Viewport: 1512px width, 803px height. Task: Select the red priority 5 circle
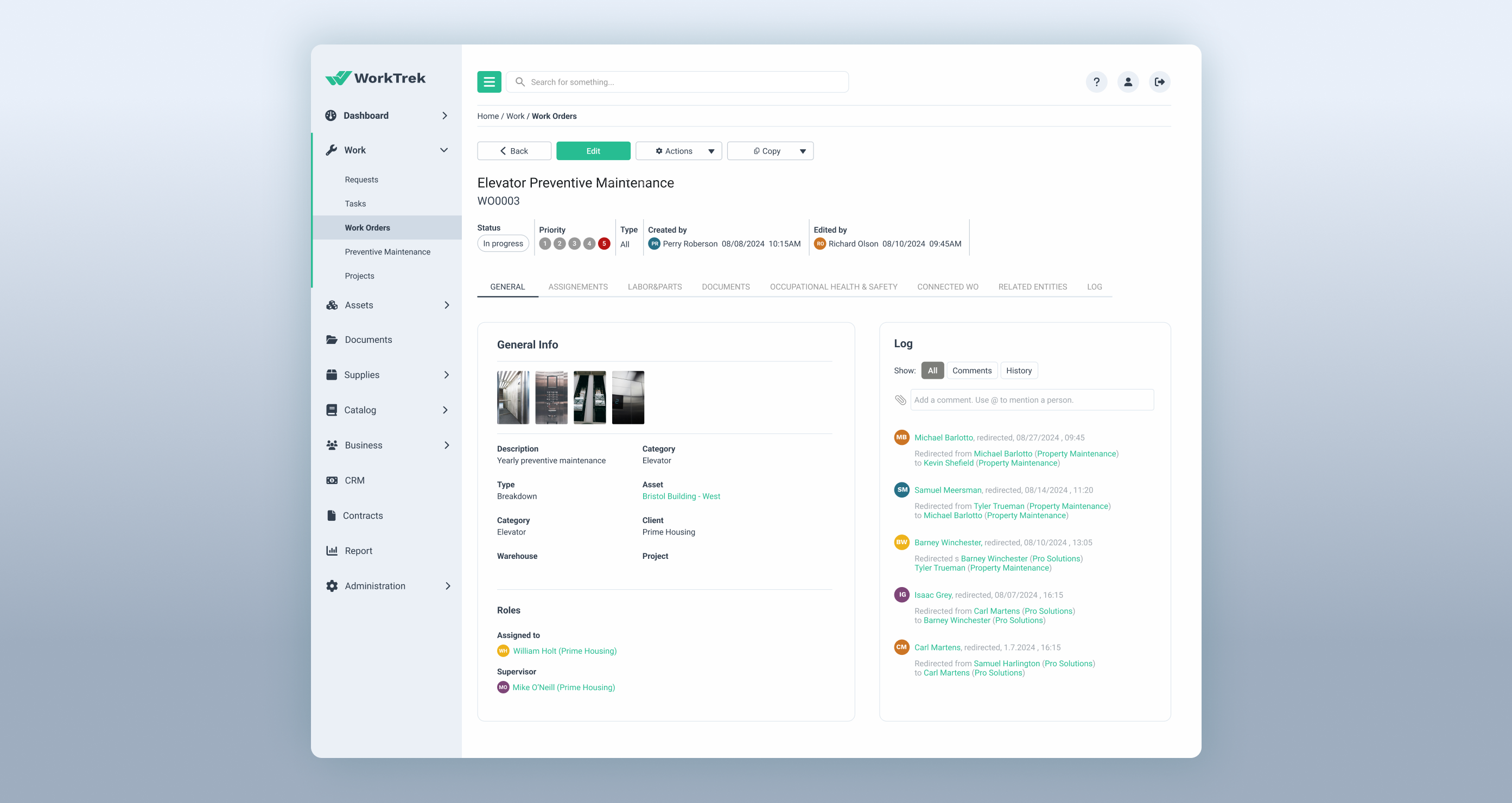point(603,244)
